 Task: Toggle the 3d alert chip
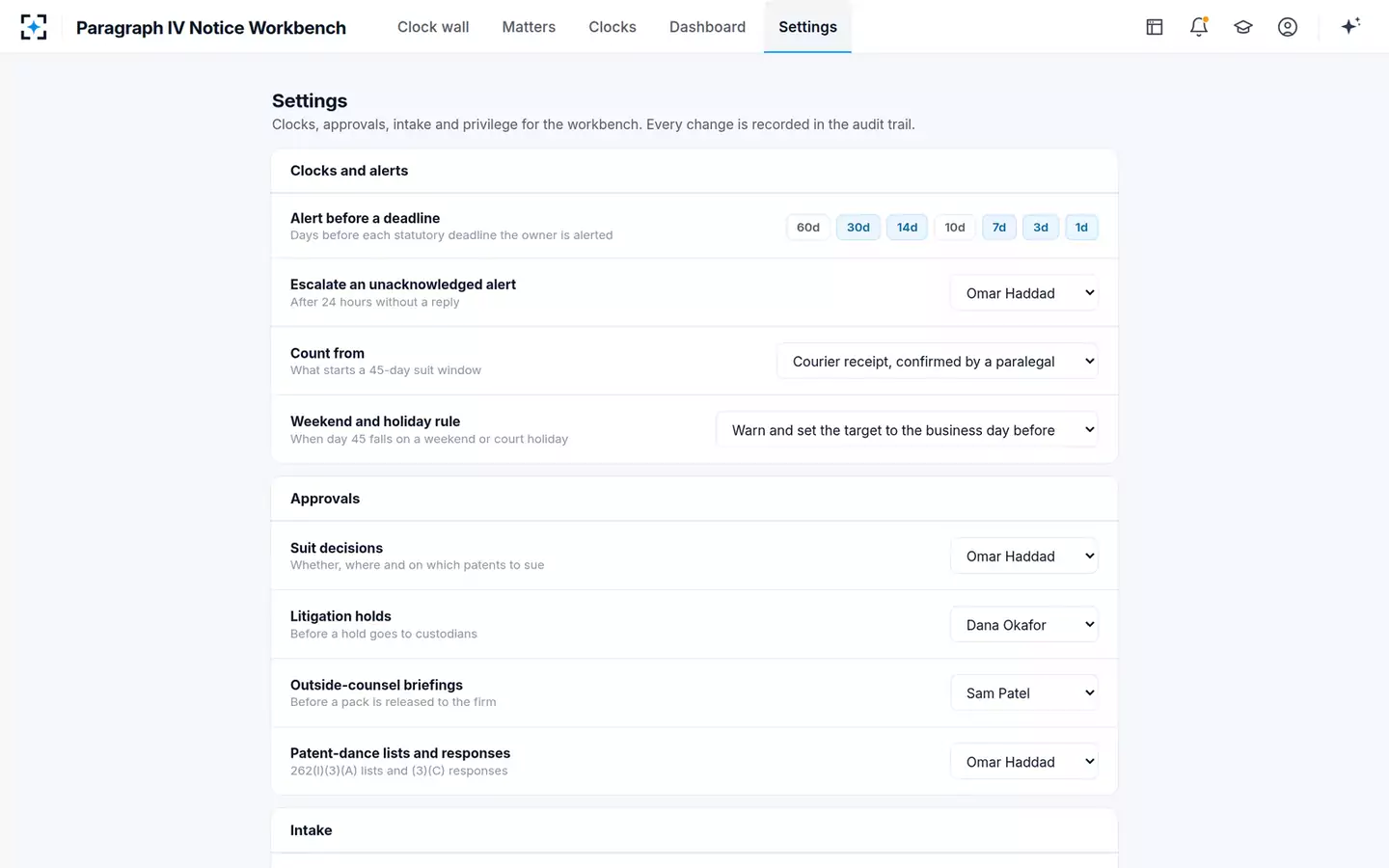[1041, 228]
